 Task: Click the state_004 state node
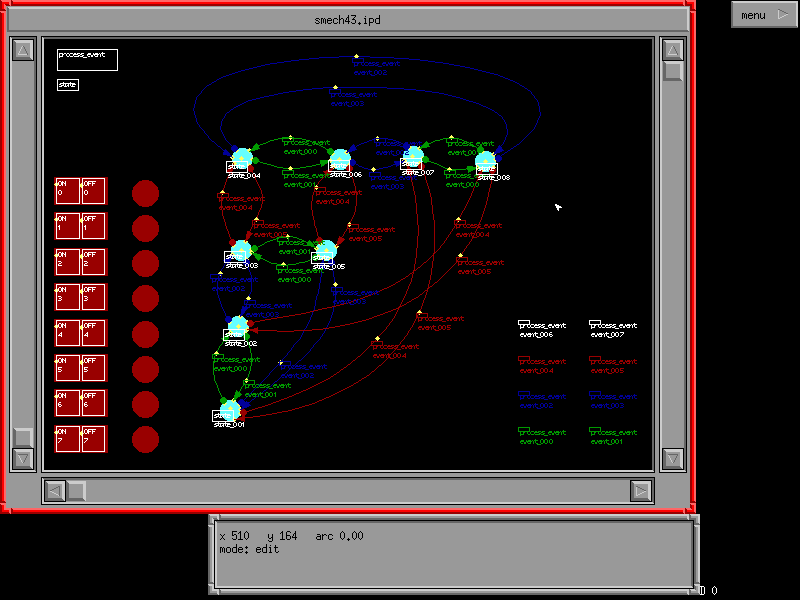click(242, 159)
